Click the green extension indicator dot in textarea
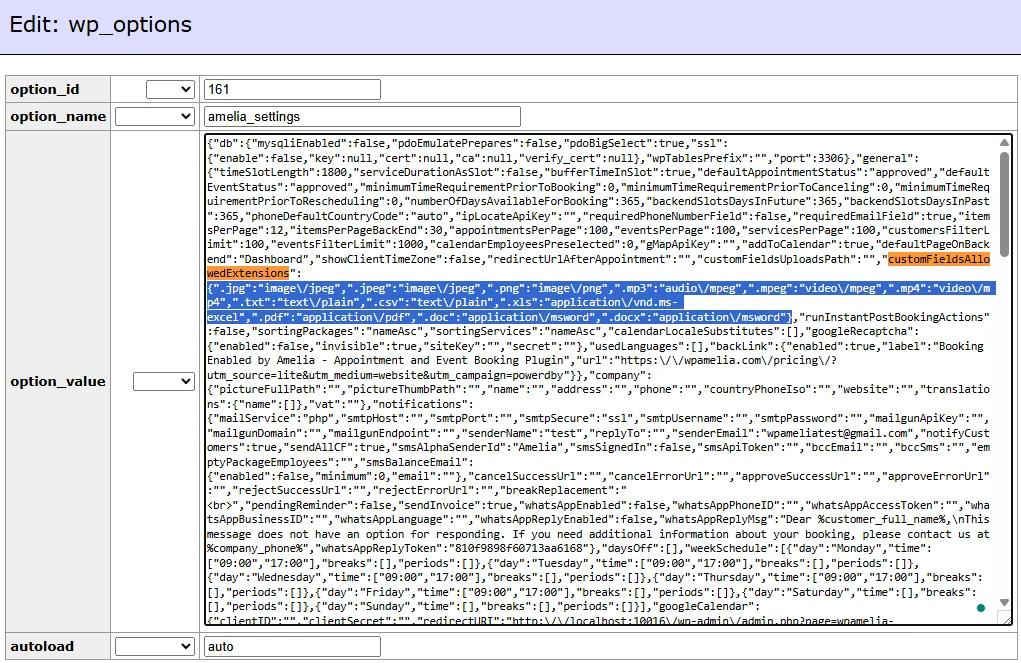 point(981,608)
